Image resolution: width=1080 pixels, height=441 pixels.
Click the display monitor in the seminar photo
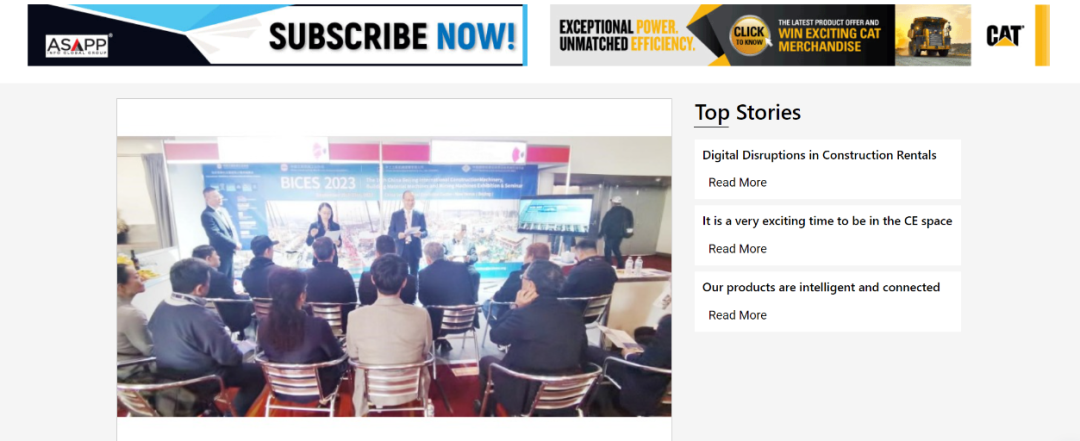tap(555, 216)
